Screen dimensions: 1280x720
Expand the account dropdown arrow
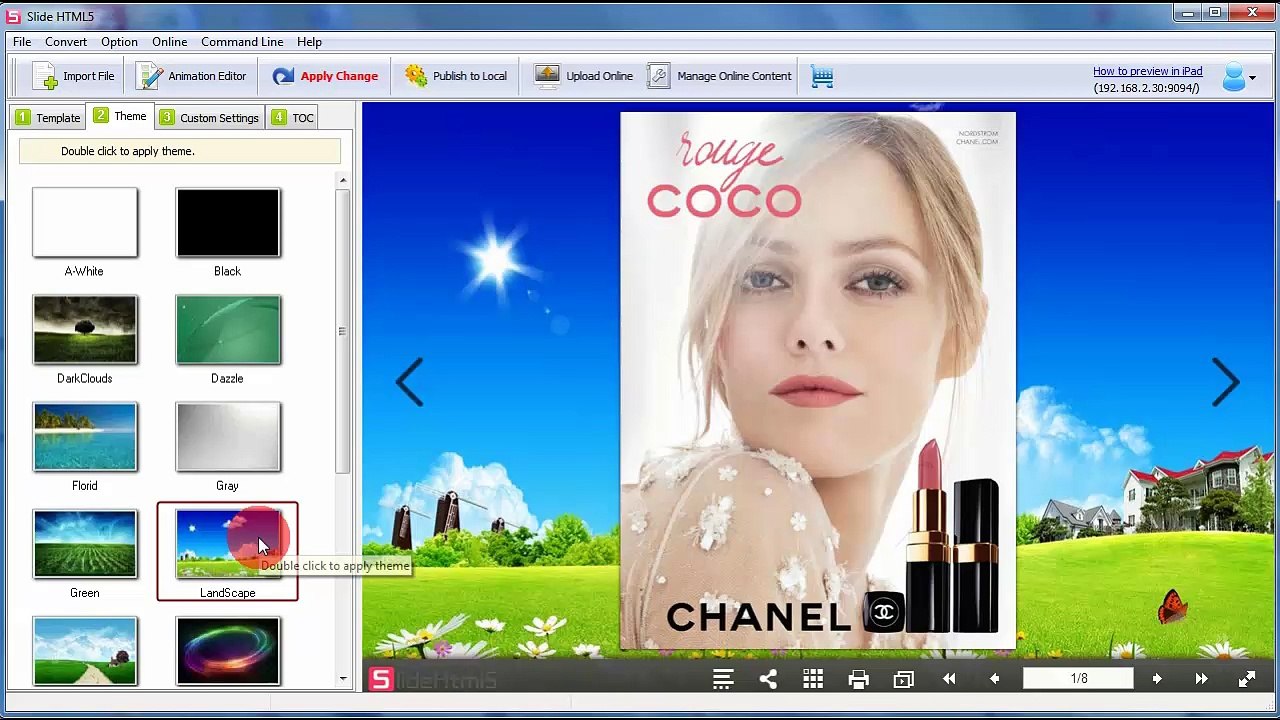pyautogui.click(x=1252, y=78)
